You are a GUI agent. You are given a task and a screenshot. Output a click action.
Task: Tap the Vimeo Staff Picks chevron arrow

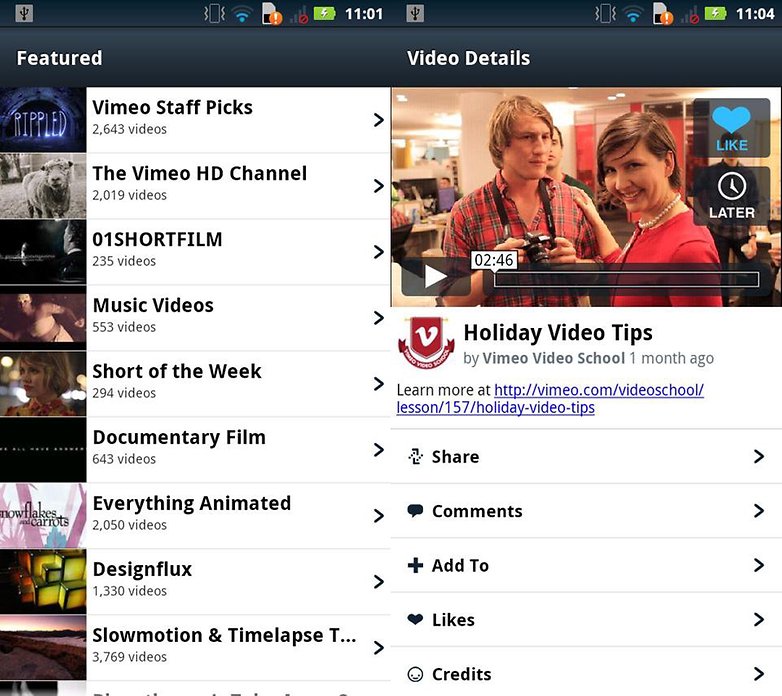tap(379, 120)
